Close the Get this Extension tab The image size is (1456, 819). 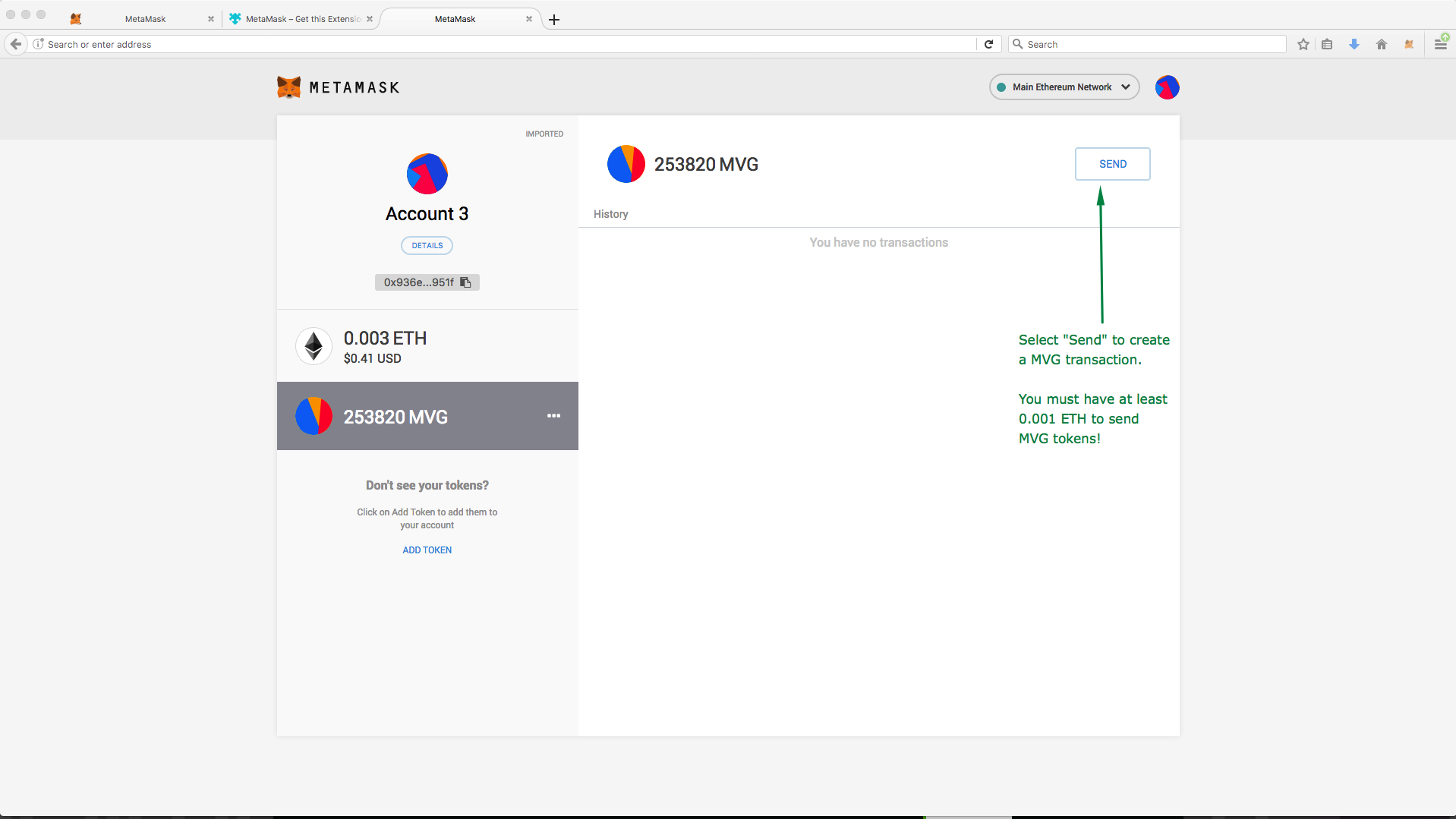[x=370, y=19]
